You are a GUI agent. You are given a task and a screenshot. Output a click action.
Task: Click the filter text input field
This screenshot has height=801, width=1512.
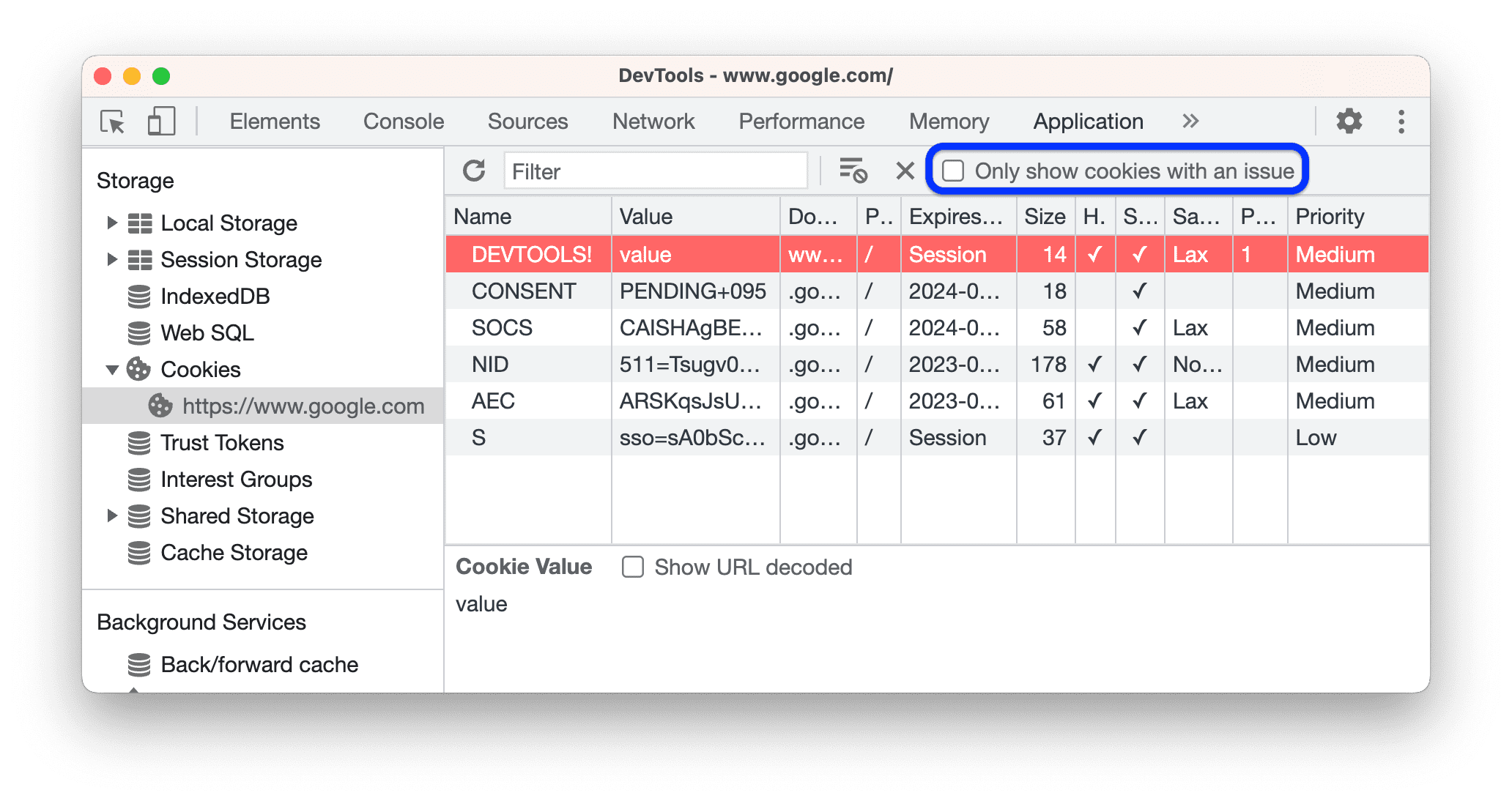tap(659, 169)
